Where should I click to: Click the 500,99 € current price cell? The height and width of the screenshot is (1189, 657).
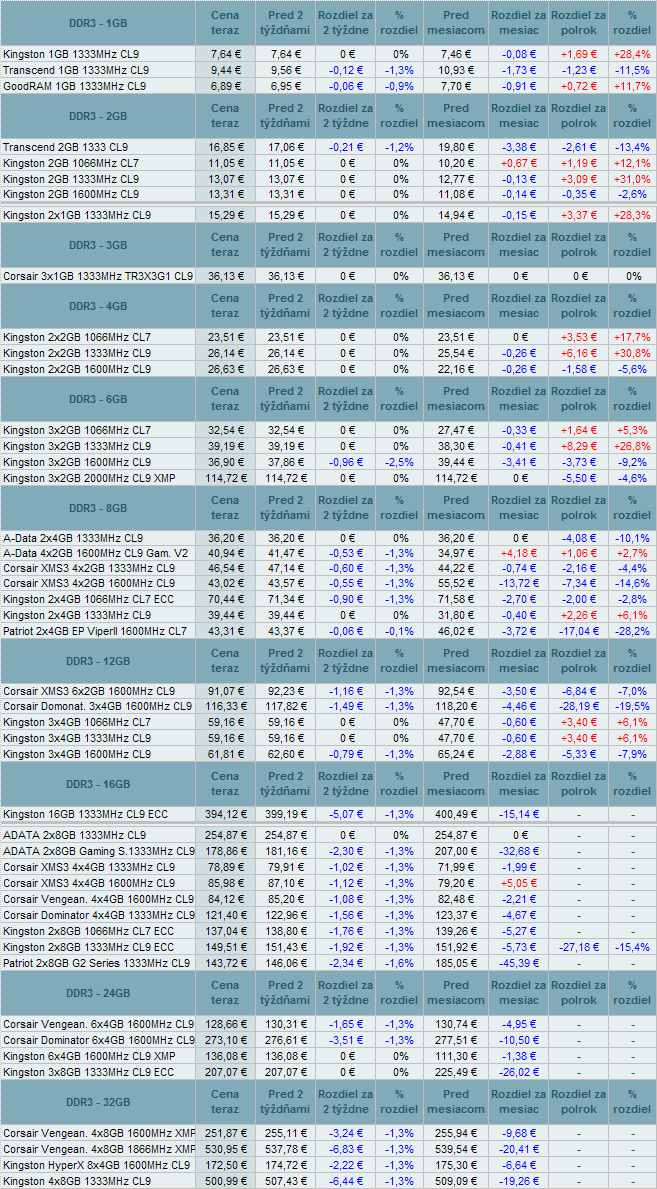click(x=225, y=1181)
